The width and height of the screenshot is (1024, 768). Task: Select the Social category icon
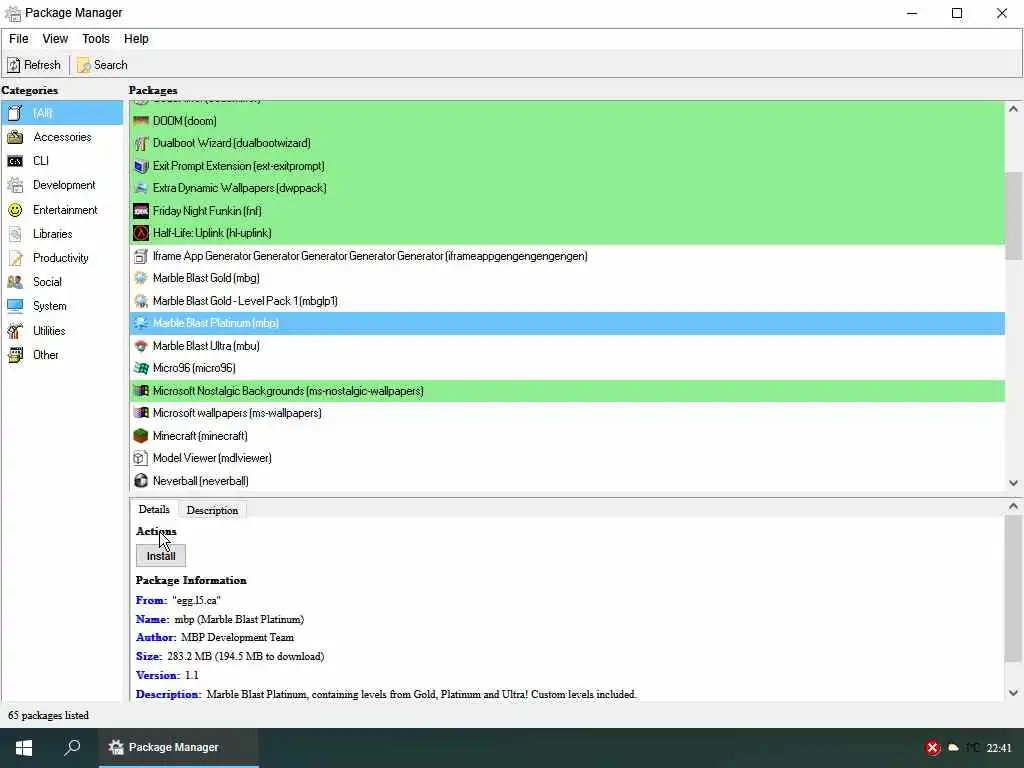click(15, 282)
